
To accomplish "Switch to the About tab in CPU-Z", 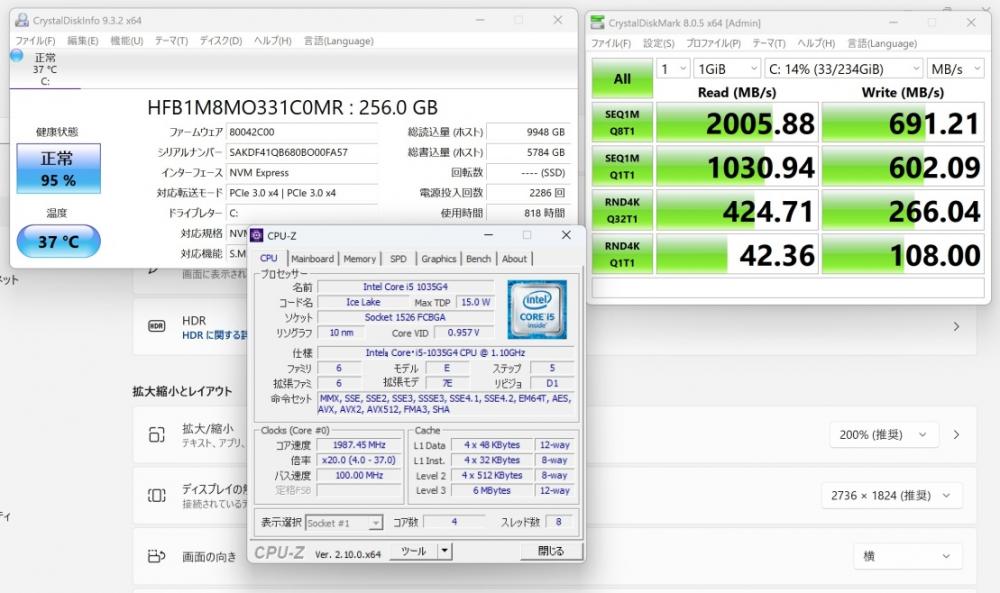I will (514, 259).
